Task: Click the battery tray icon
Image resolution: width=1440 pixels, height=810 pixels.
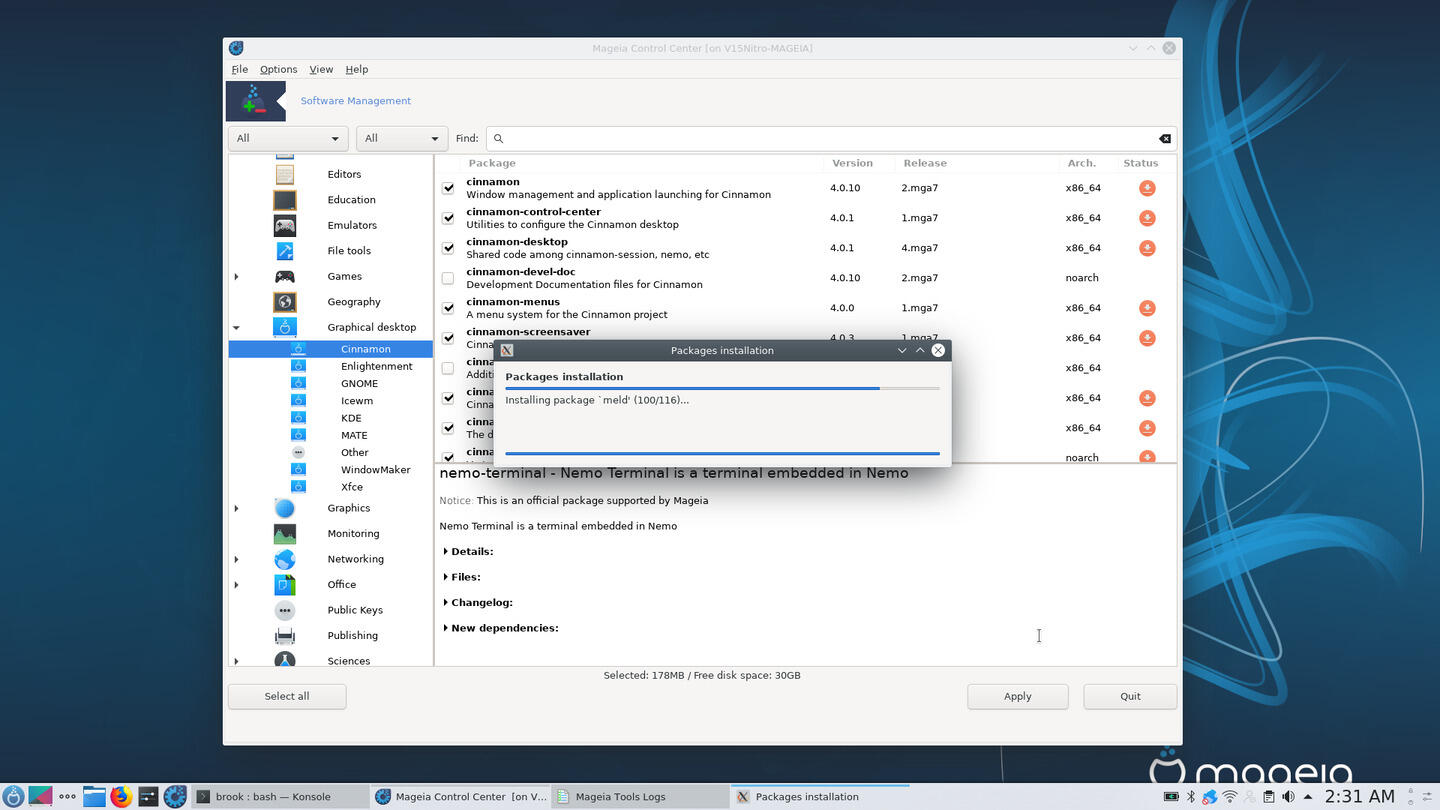Action: point(1171,797)
